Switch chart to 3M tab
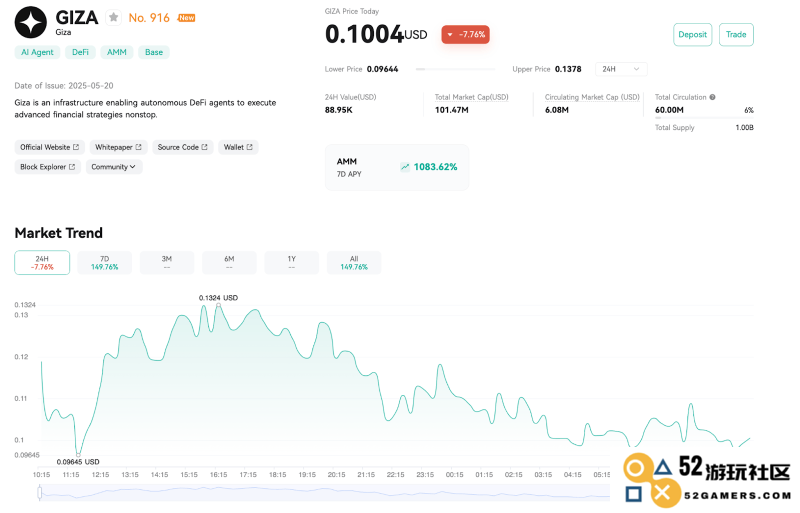 [x=167, y=263]
